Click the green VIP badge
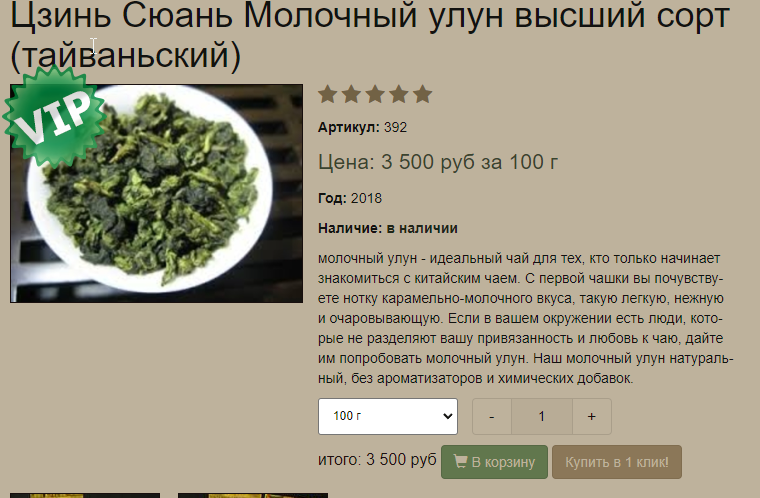Image resolution: width=760 pixels, height=498 pixels. [53, 116]
